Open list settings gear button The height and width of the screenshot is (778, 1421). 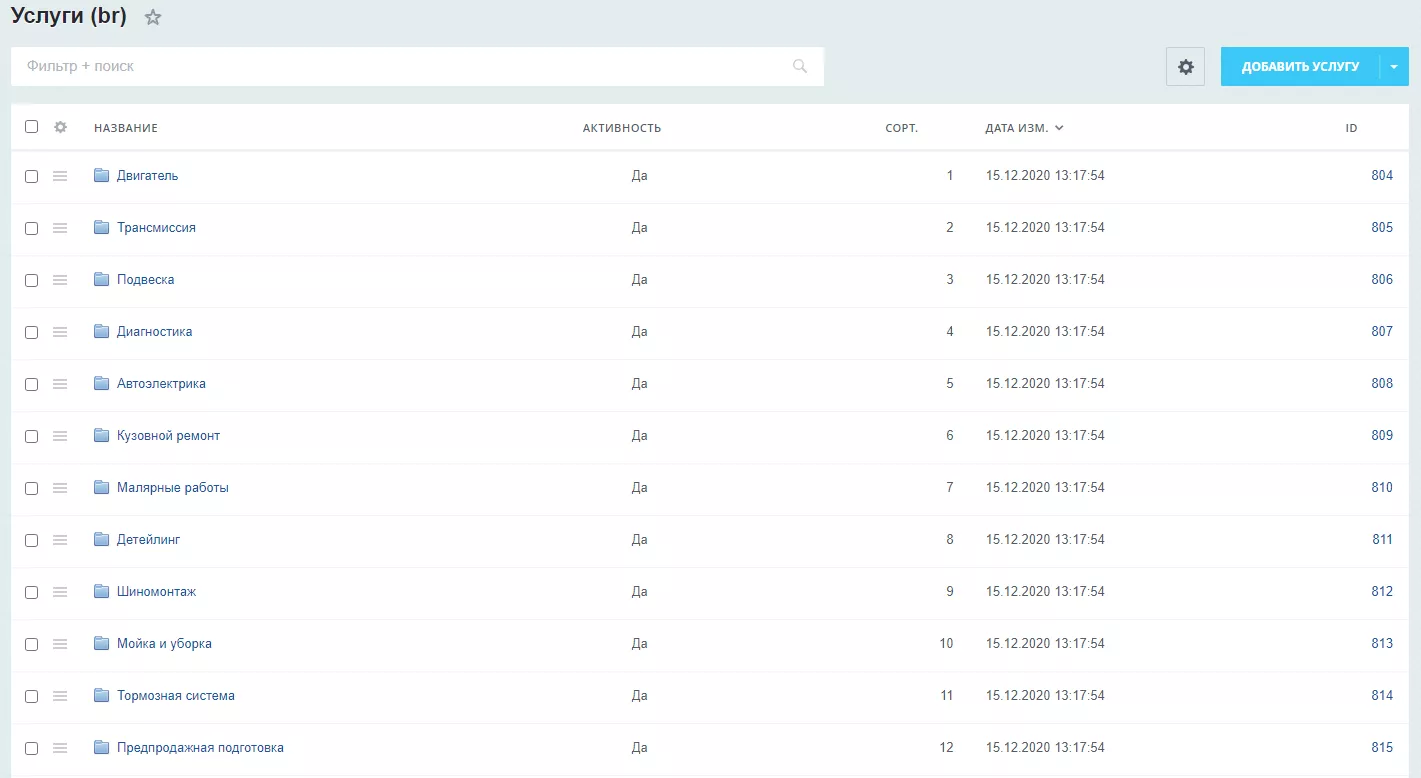click(1186, 67)
